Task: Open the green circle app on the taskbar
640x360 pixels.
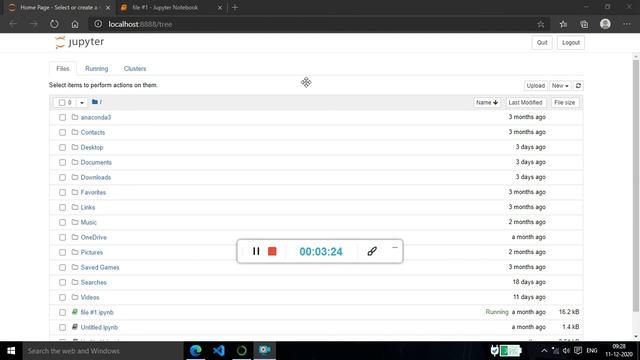Action: coord(242,351)
